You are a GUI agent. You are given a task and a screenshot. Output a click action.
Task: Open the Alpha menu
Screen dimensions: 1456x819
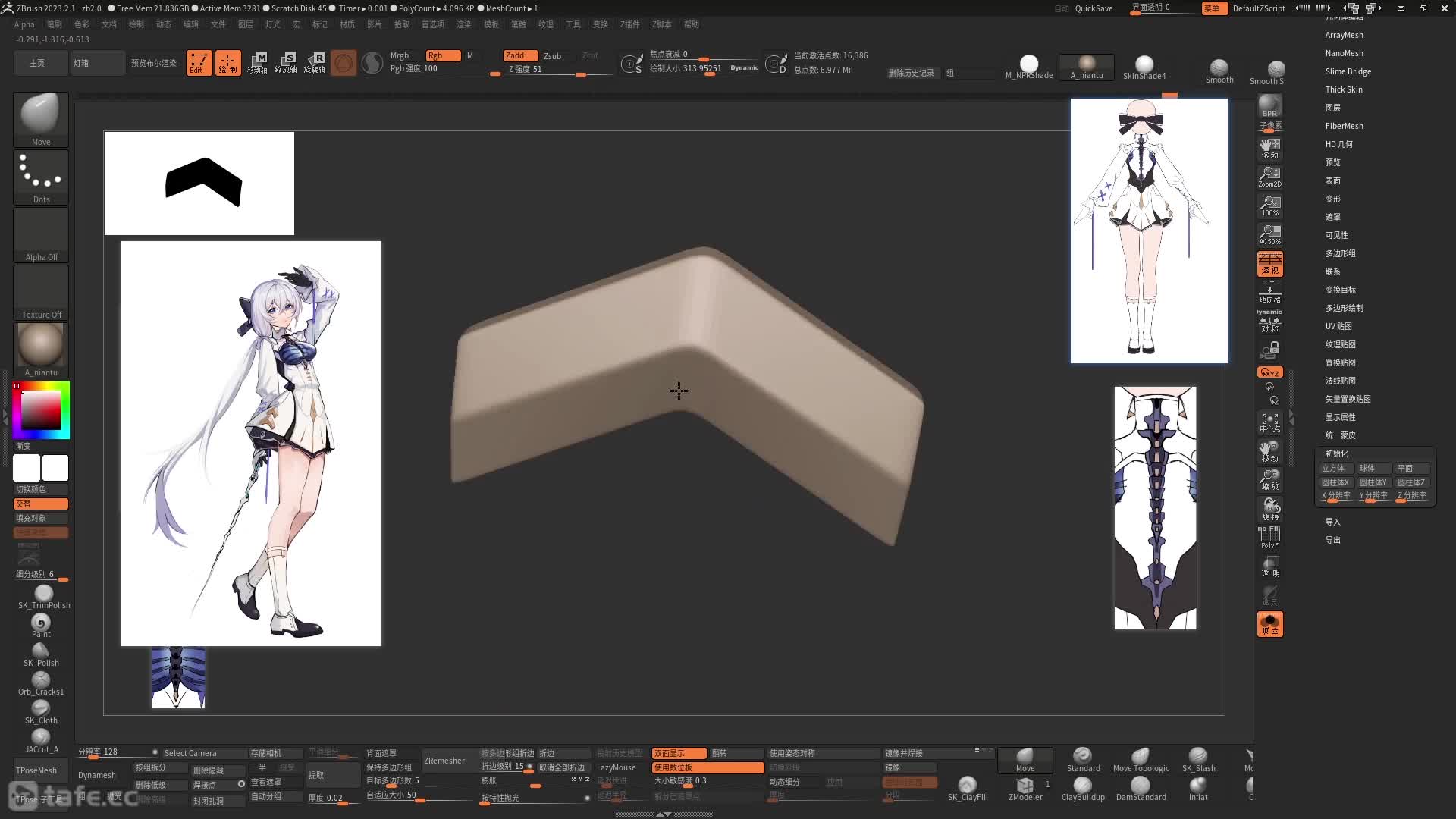pos(24,24)
